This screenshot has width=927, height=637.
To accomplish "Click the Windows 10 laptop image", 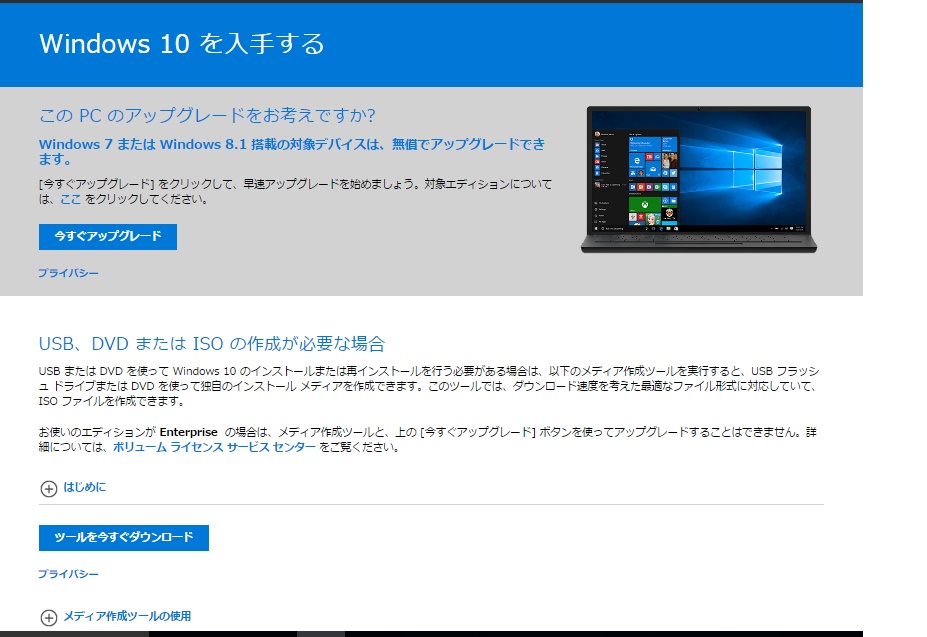I will (x=699, y=180).
